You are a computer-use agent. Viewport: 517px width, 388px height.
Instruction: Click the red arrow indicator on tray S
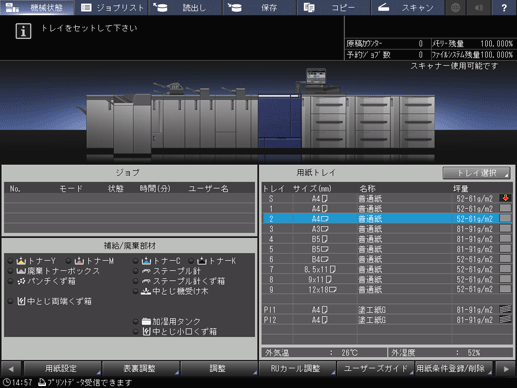505,198
